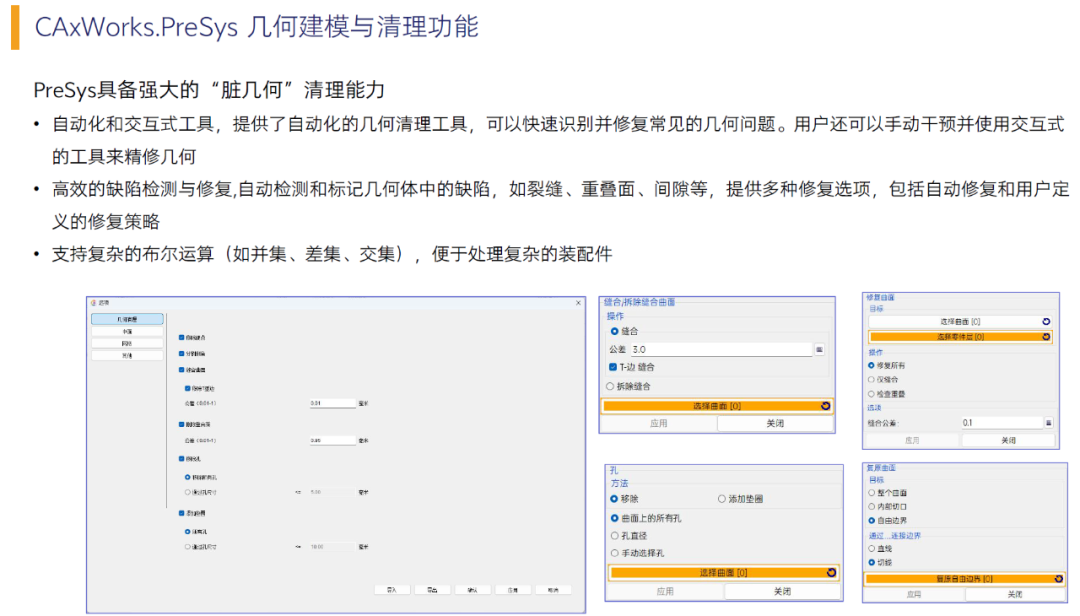Toggle the checkbox directly above the 0.05 field
Image resolution: width=1080 pixels, height=616 pixels.
click(x=182, y=424)
